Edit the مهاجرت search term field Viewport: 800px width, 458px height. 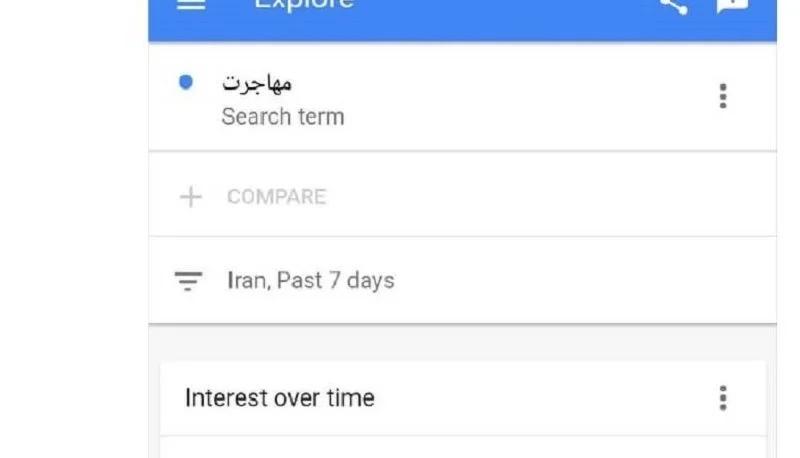coord(257,83)
